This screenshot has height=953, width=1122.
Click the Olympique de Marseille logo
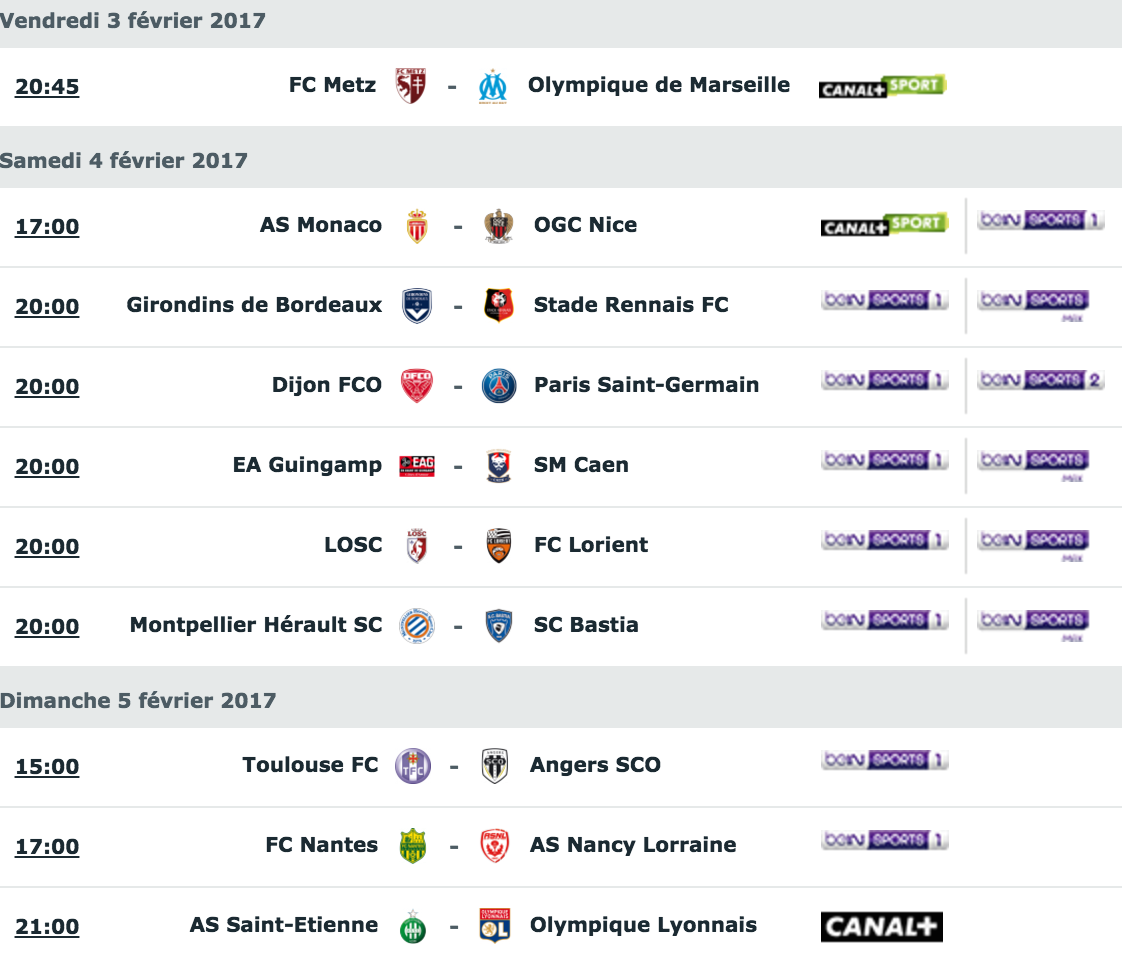click(492, 87)
